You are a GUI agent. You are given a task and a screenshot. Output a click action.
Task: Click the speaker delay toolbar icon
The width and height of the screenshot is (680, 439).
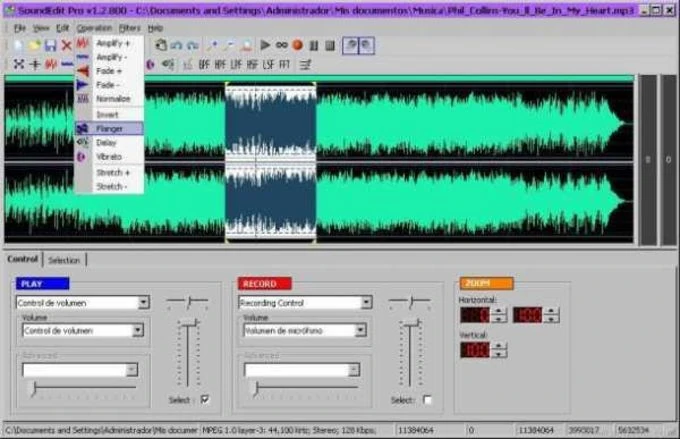pos(168,65)
